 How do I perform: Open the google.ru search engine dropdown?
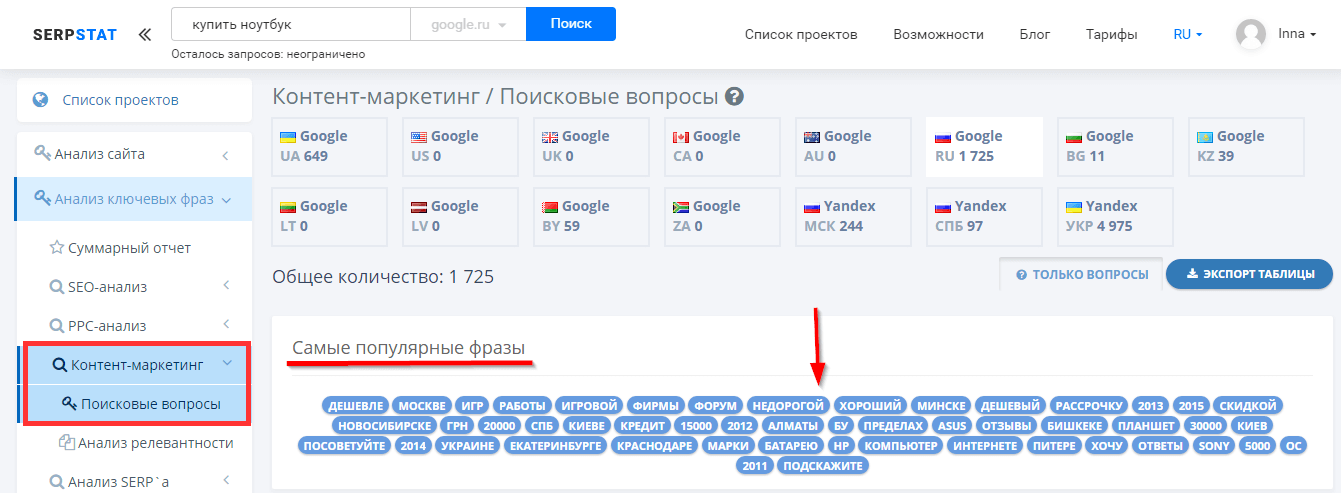468,24
